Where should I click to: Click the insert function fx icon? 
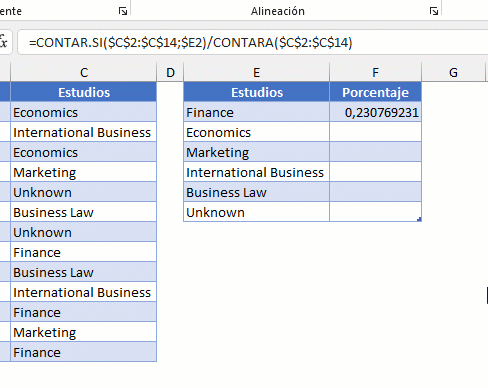(x=3, y=42)
